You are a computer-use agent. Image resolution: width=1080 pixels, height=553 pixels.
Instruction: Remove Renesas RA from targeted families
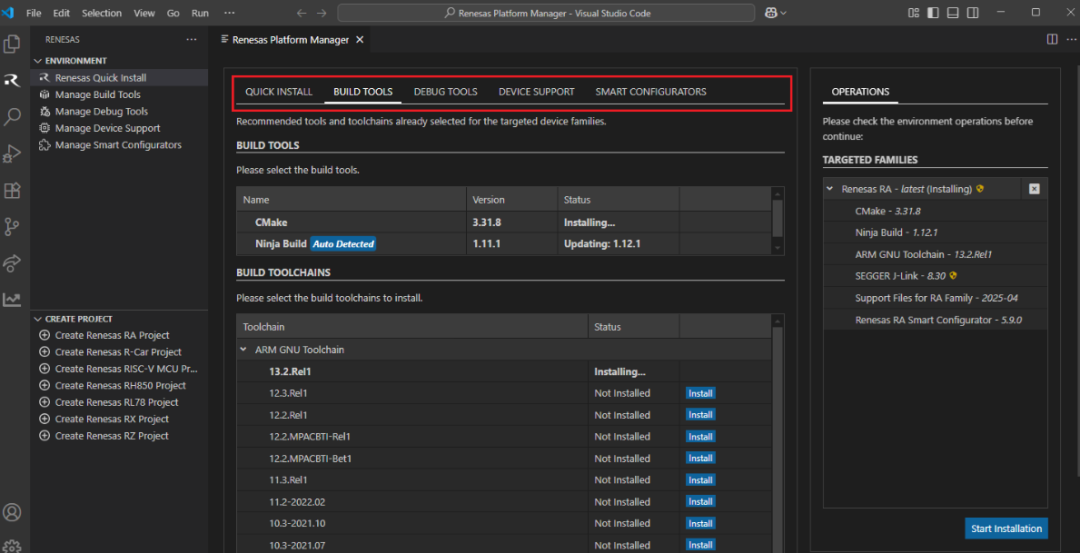(x=1034, y=189)
